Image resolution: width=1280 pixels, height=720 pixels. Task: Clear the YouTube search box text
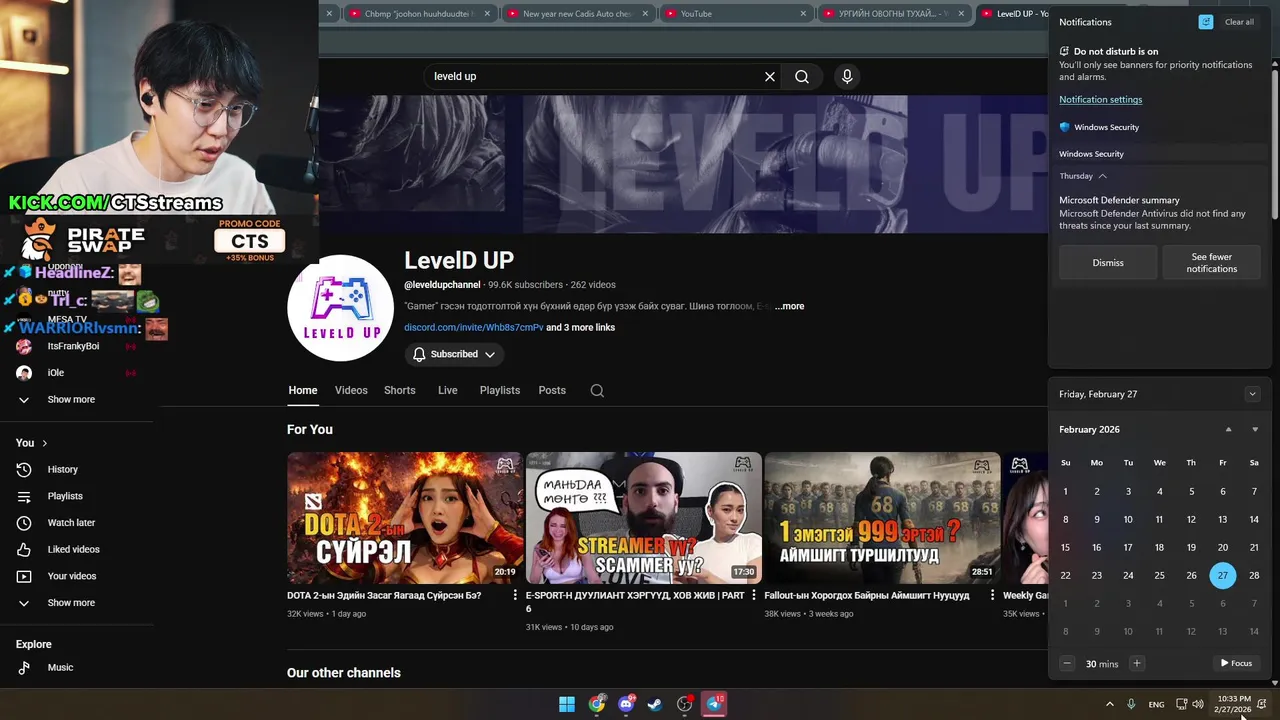point(770,76)
